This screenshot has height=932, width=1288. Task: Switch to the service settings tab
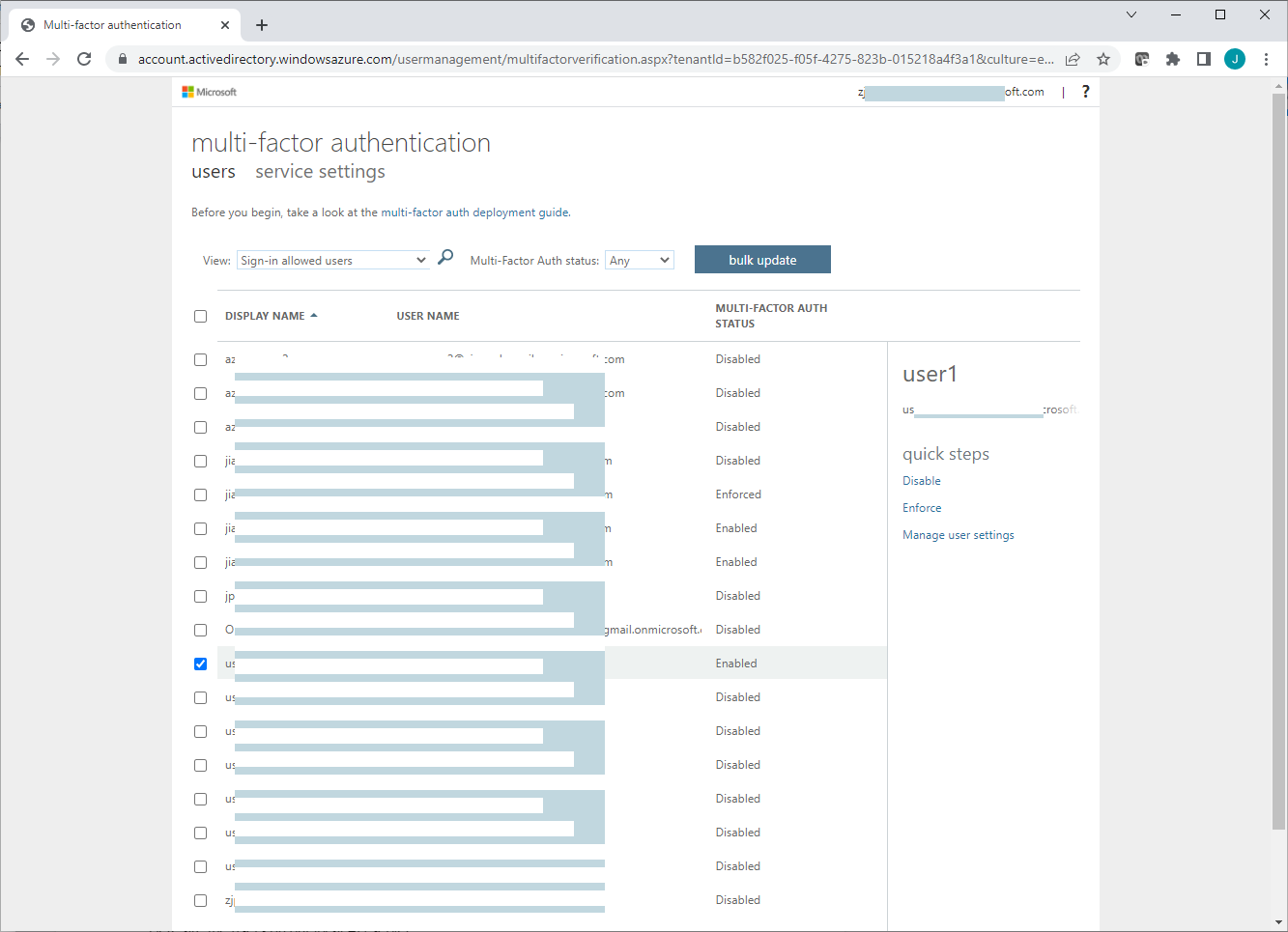pyautogui.click(x=320, y=172)
